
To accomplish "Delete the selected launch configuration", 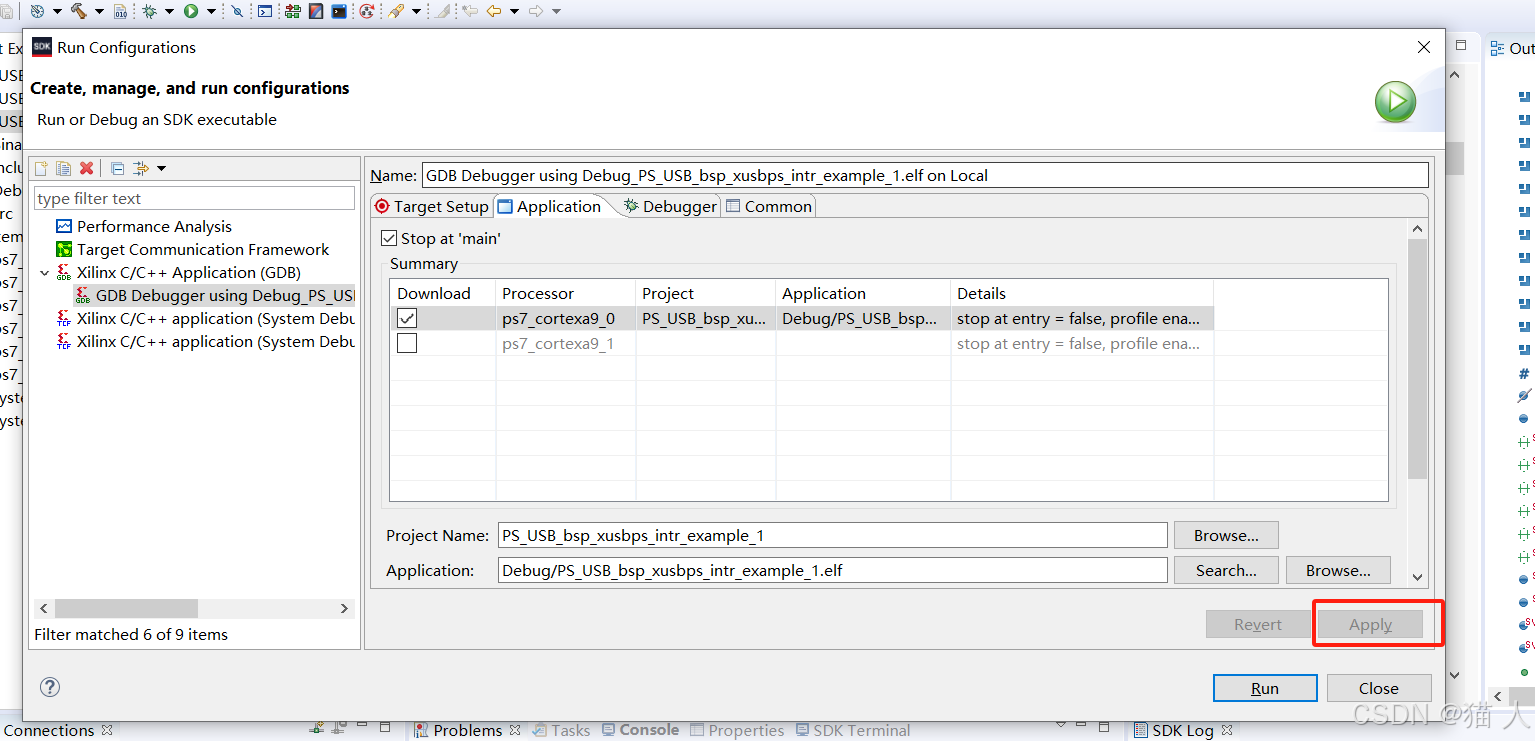I will (87, 168).
